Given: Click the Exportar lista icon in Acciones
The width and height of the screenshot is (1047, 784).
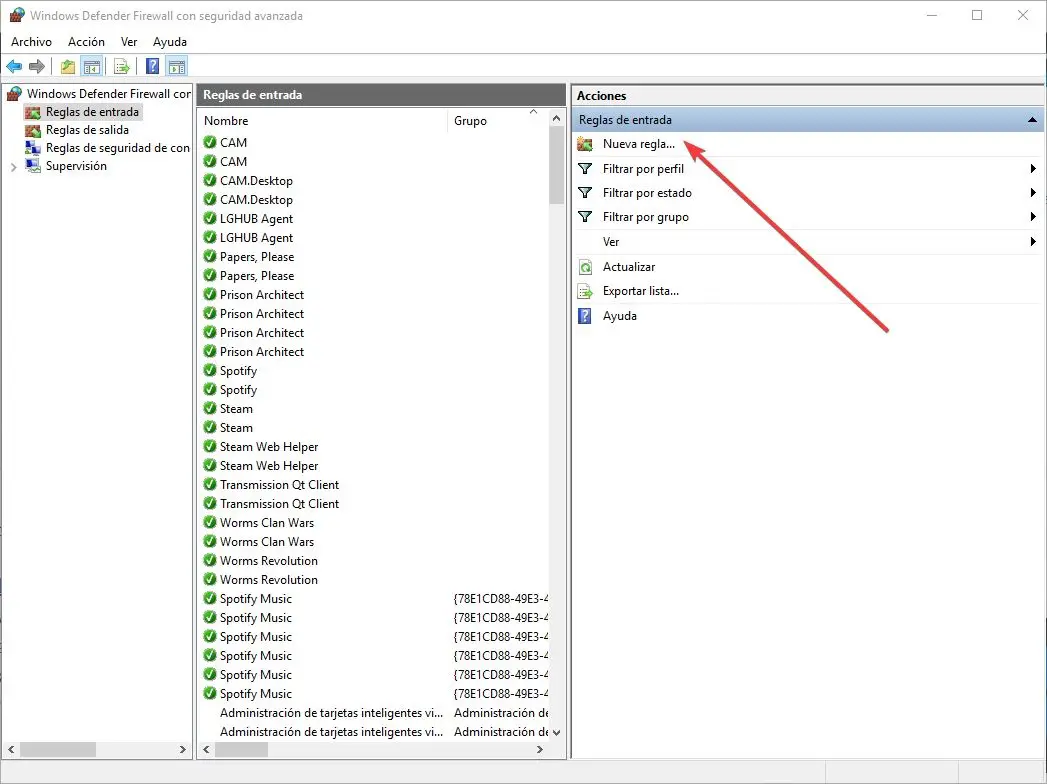Looking at the screenshot, I should coord(585,291).
